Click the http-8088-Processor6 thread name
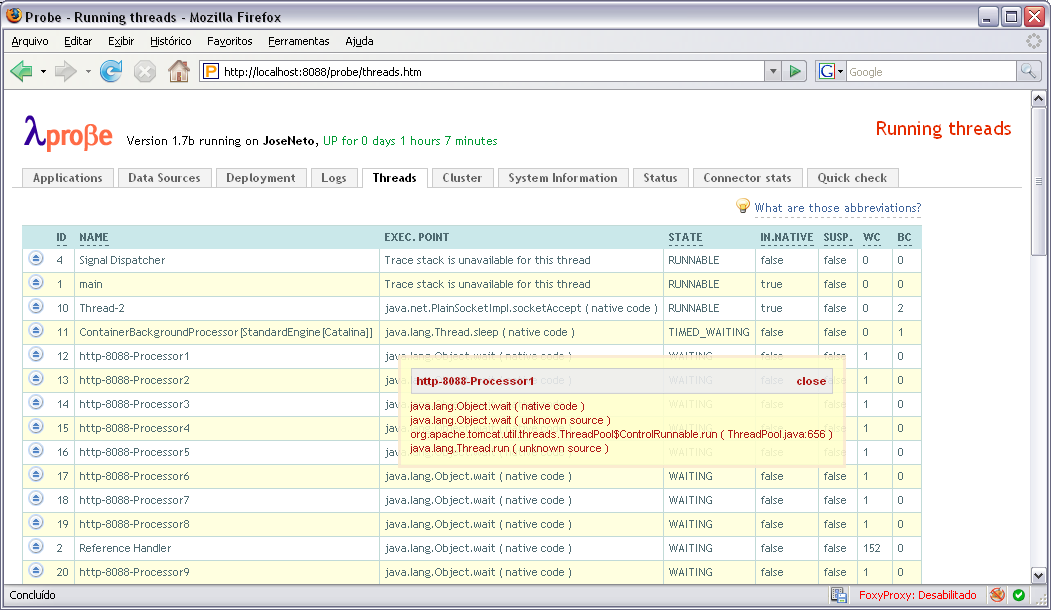Image resolution: width=1051 pixels, height=610 pixels. tap(134, 476)
